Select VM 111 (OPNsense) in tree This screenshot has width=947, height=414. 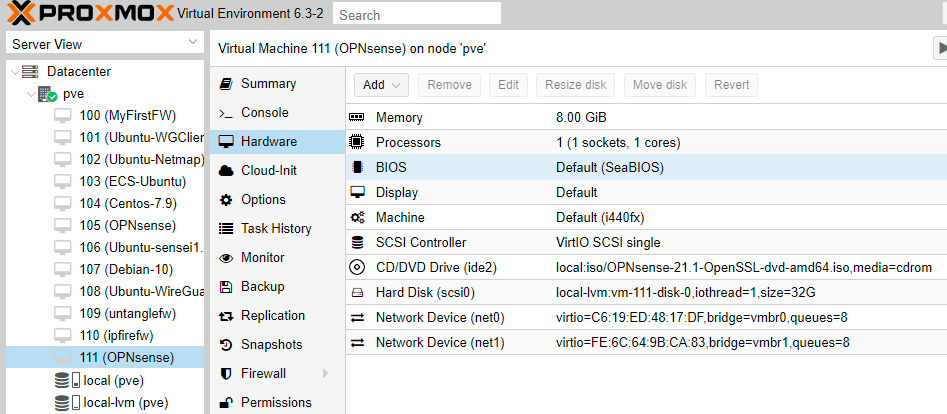105,357
